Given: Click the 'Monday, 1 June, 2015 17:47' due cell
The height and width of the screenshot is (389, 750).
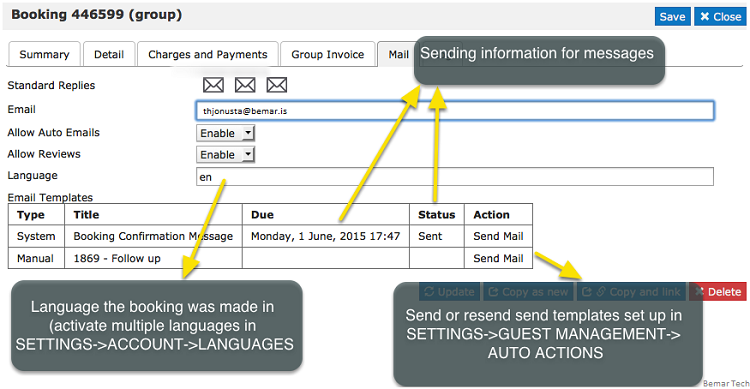Looking at the screenshot, I should point(326,236).
